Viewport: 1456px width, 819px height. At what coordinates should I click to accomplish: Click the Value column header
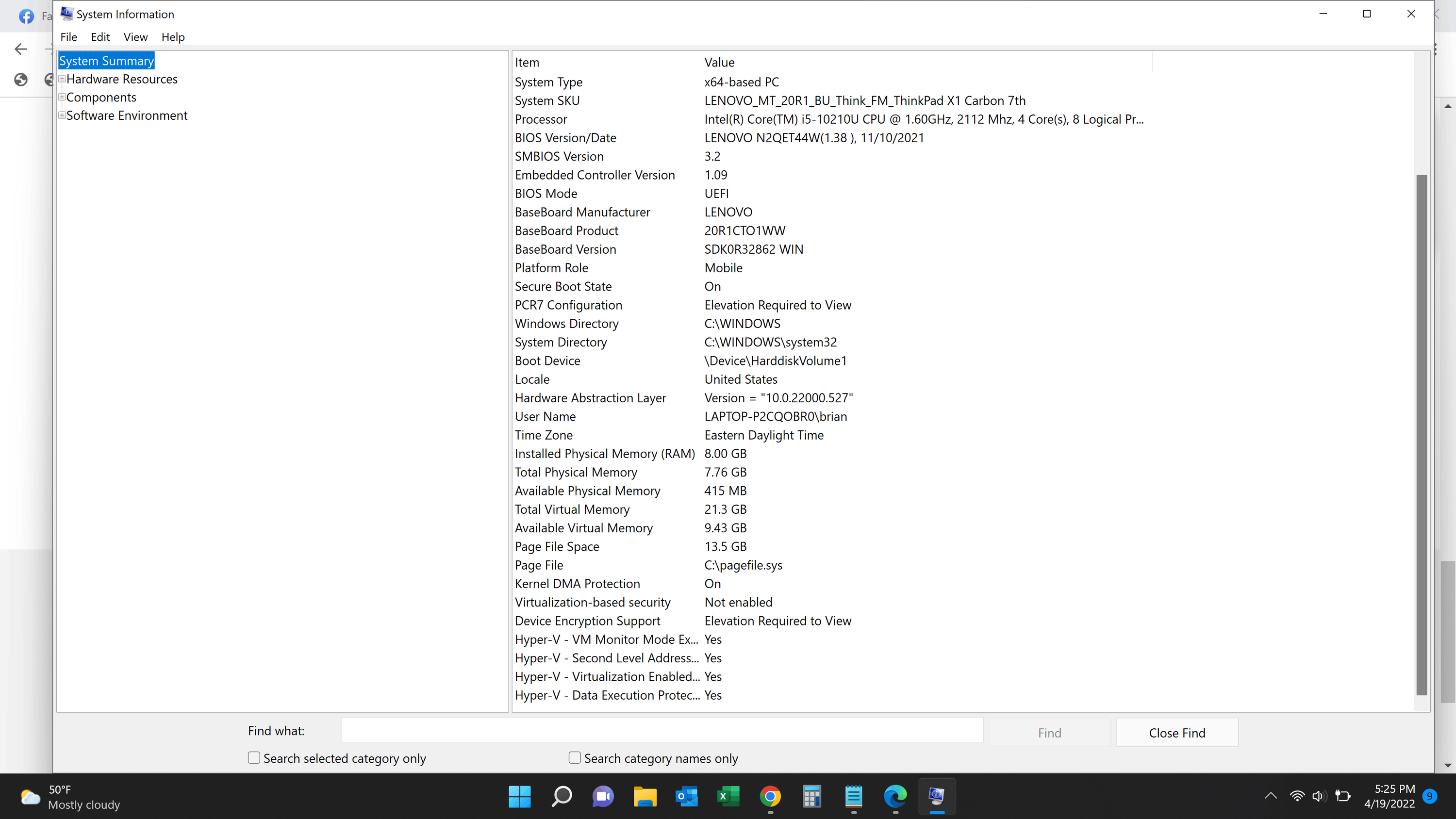click(927, 62)
